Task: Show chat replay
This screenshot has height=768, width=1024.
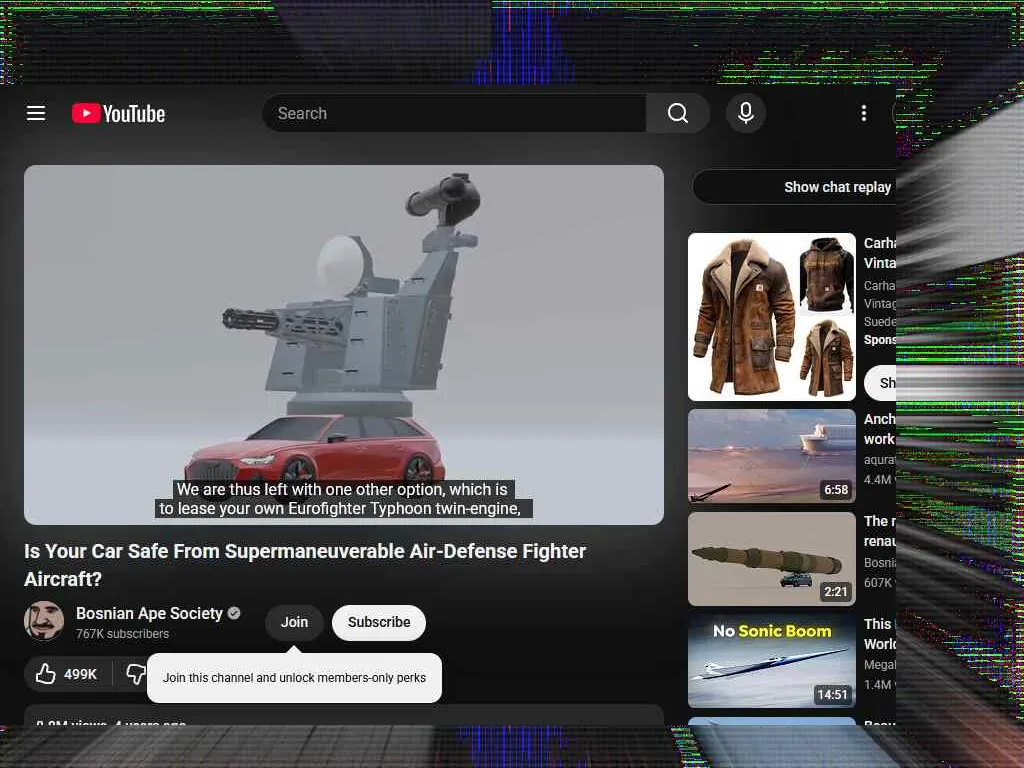Action: (x=795, y=187)
